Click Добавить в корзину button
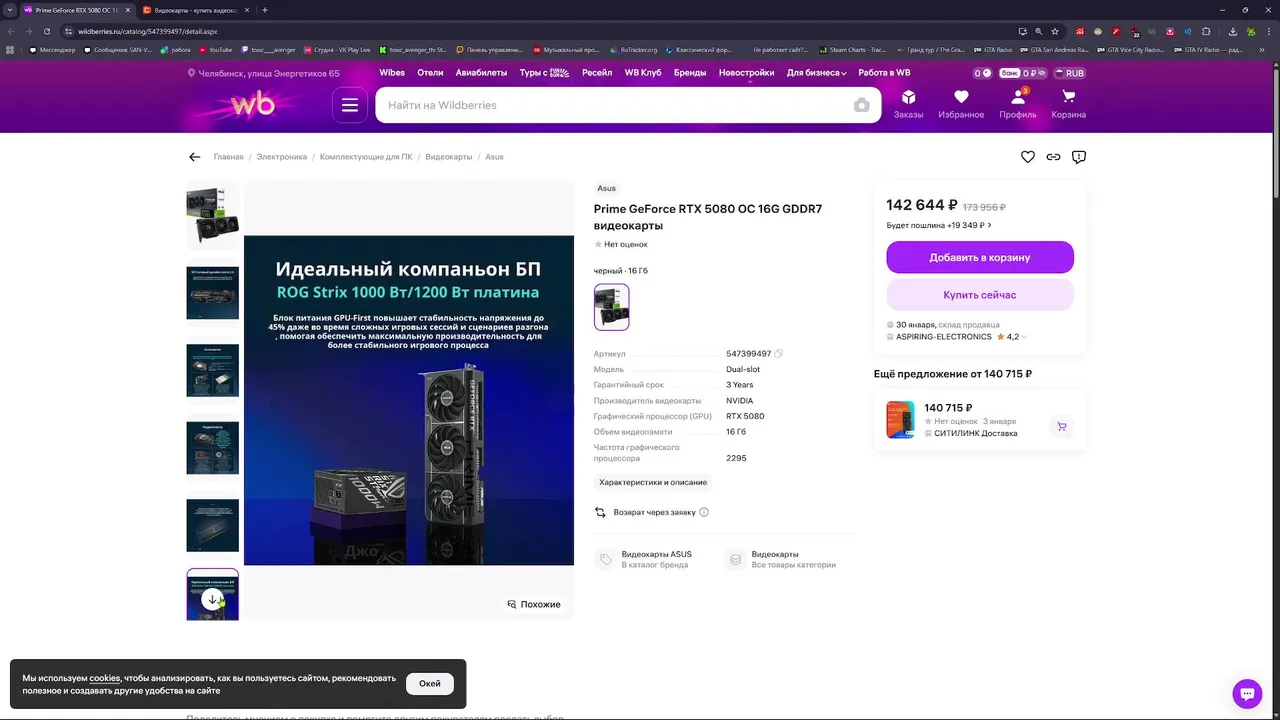The height and width of the screenshot is (720, 1280). point(980,257)
